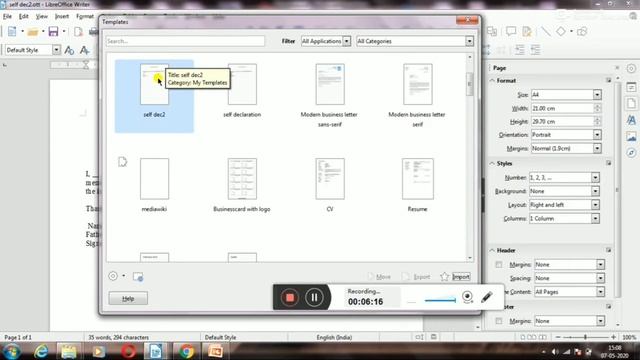
Task: Click the recorder volume level slider
Action: 440,300
